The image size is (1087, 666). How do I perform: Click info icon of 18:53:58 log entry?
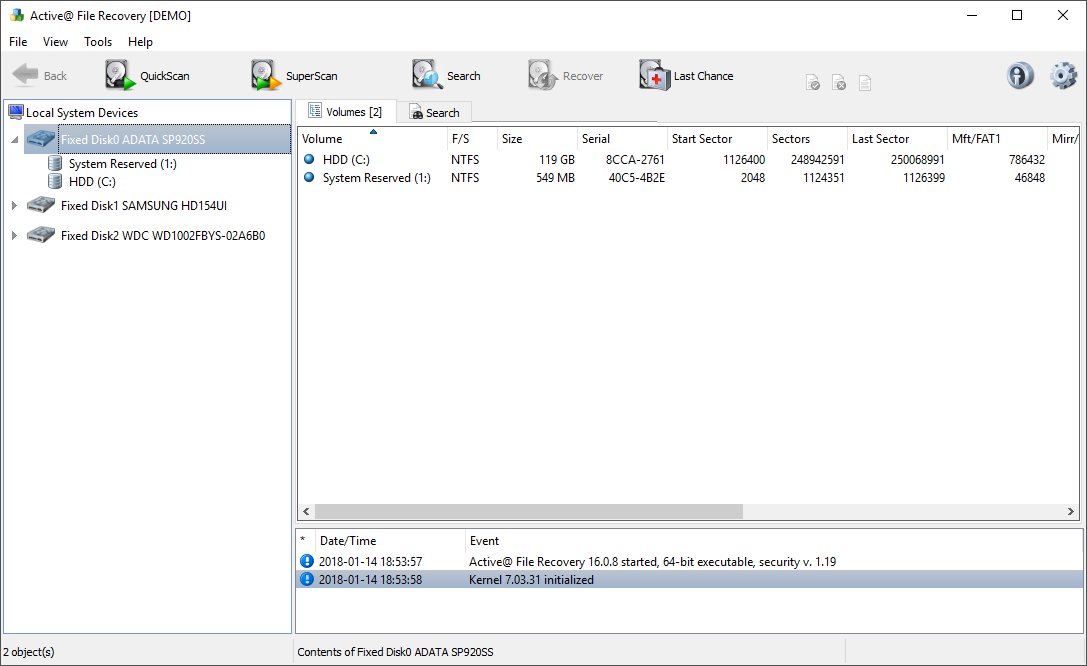(x=306, y=579)
